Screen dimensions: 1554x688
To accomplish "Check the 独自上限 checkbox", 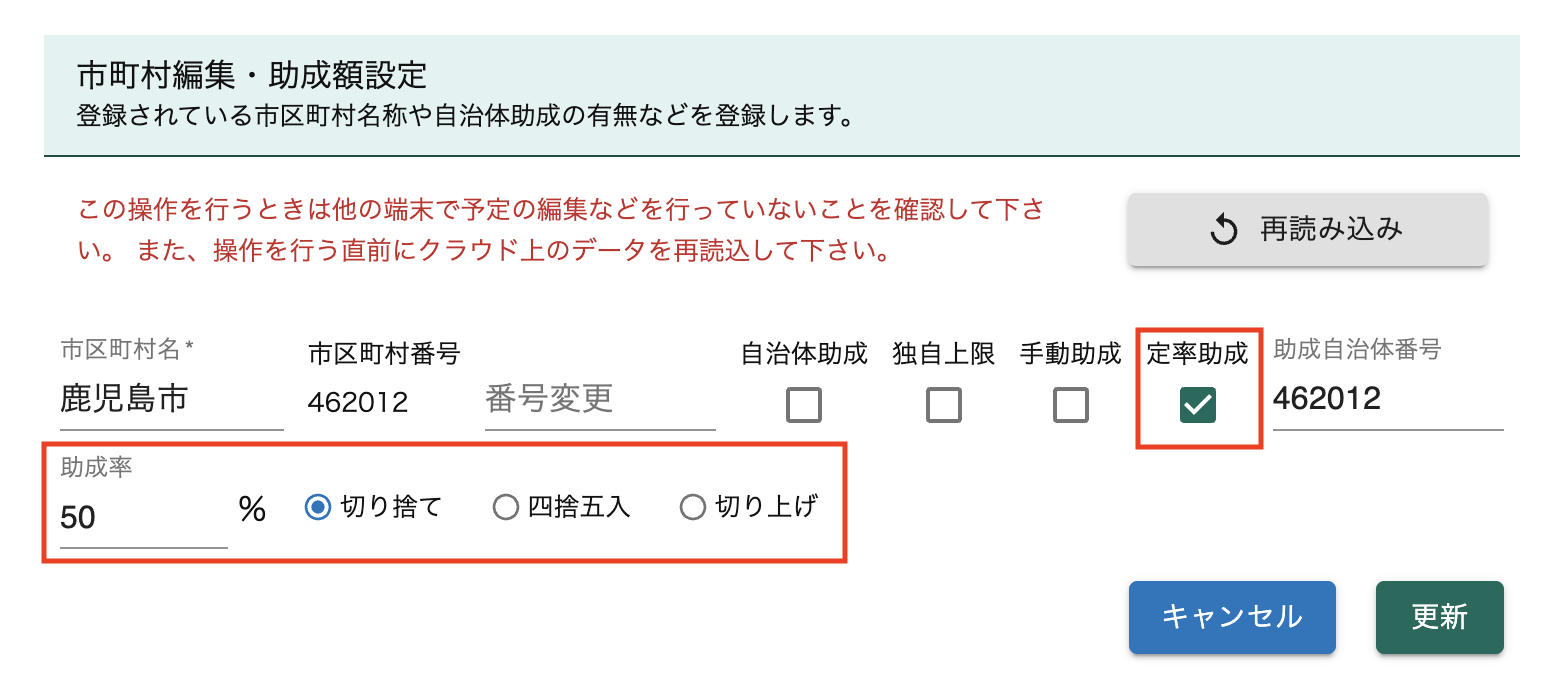I will click(943, 405).
